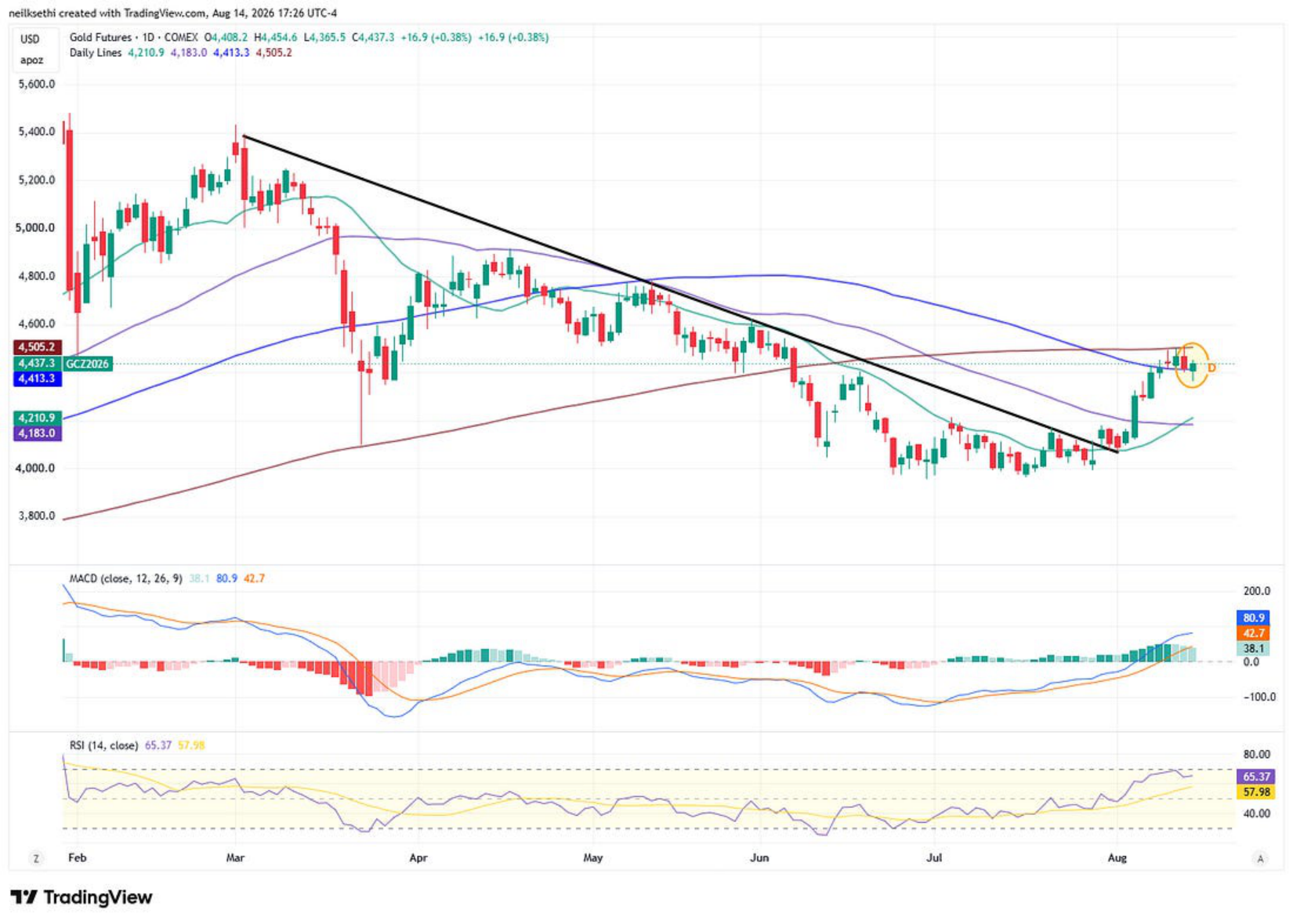Screen dimensions: 1293x924
Task: Click the green 4,437.3 last price tag
Action: (37, 364)
